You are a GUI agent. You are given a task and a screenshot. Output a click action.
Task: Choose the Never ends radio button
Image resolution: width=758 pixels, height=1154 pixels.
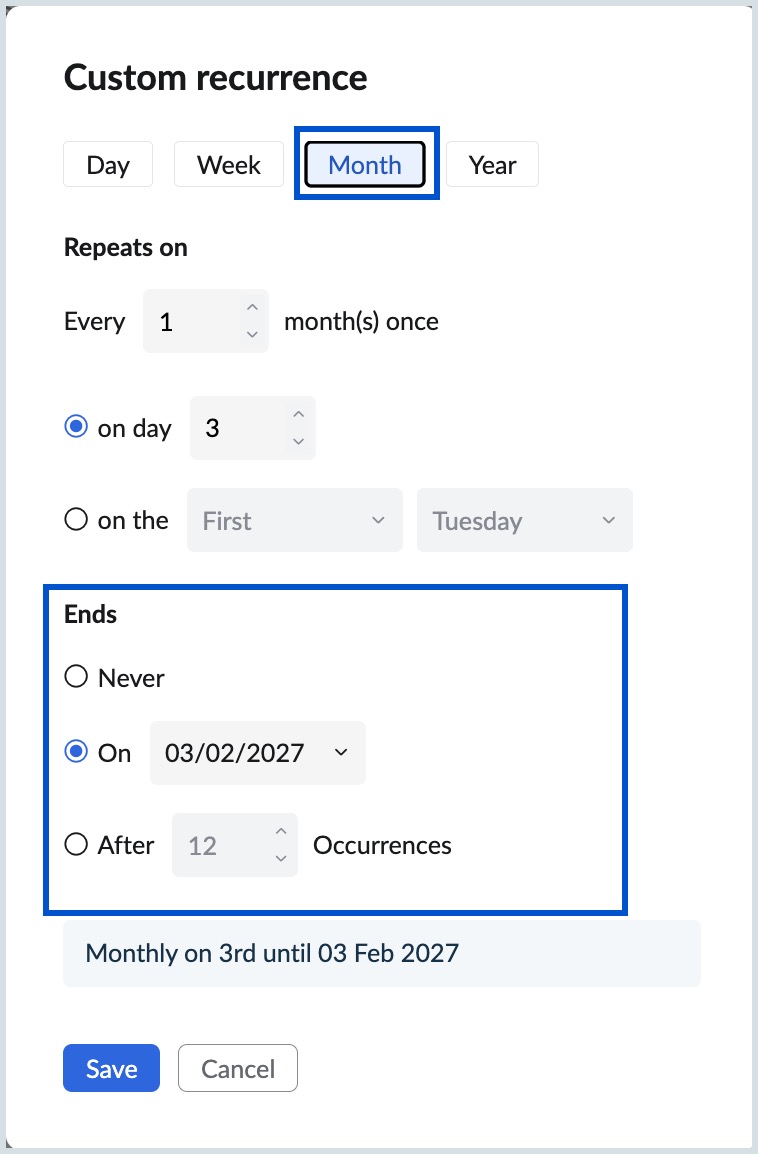(x=75, y=677)
